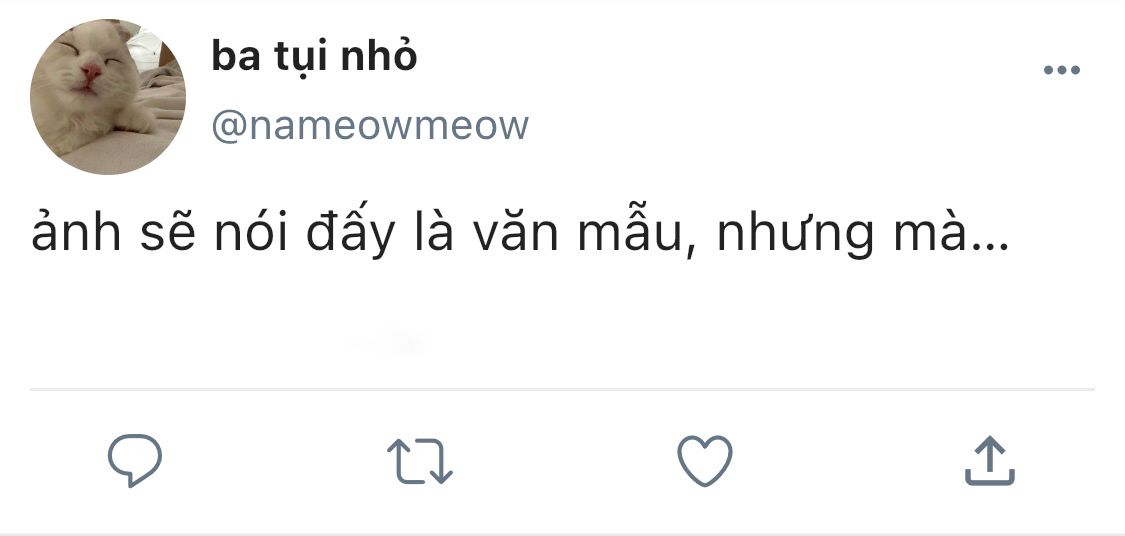Select the two-arrow repost symbol
Viewport: 1125px width, 536px height.
(x=420, y=461)
